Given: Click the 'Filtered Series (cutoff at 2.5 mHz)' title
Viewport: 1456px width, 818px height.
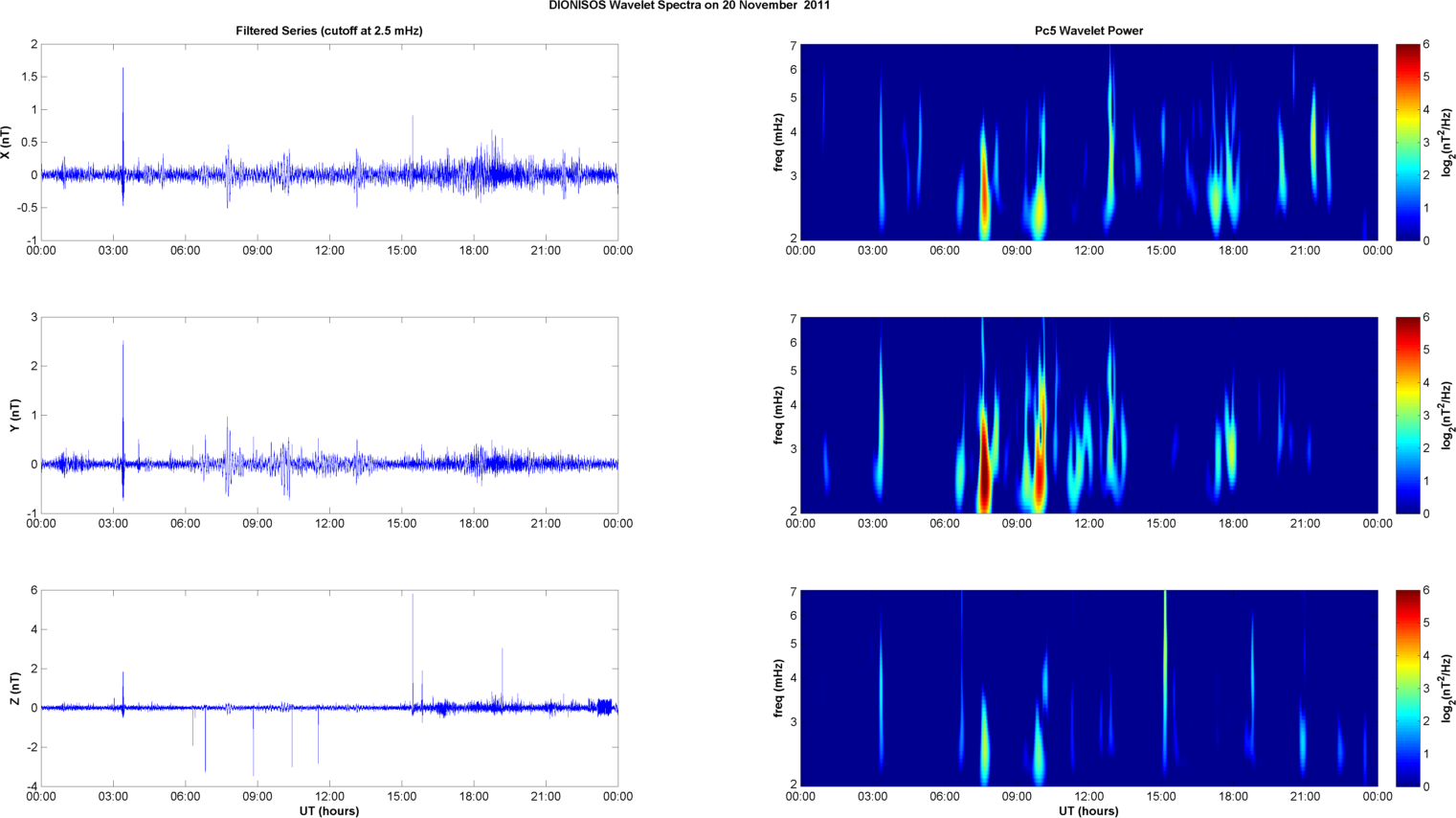Looking at the screenshot, I should 329,31.
